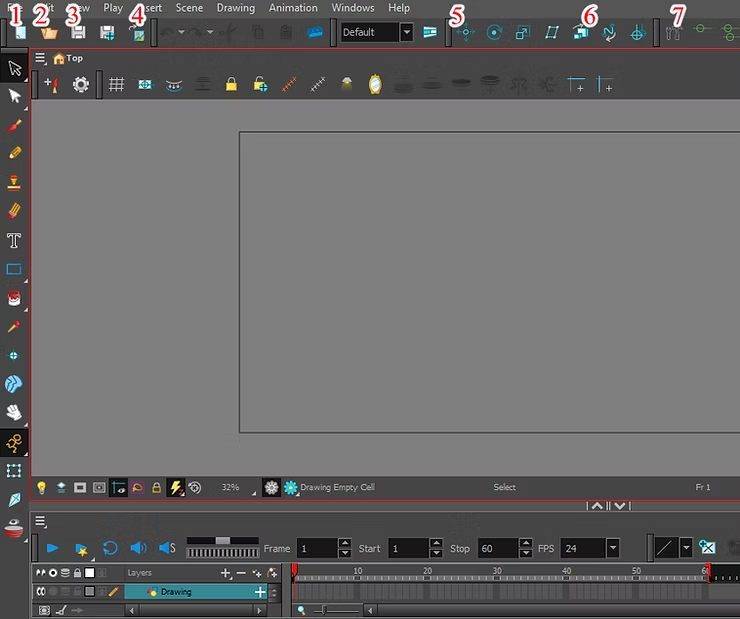This screenshot has width=740, height=619.
Task: Toggle Sound Scrubbing
Action: click(x=167, y=548)
